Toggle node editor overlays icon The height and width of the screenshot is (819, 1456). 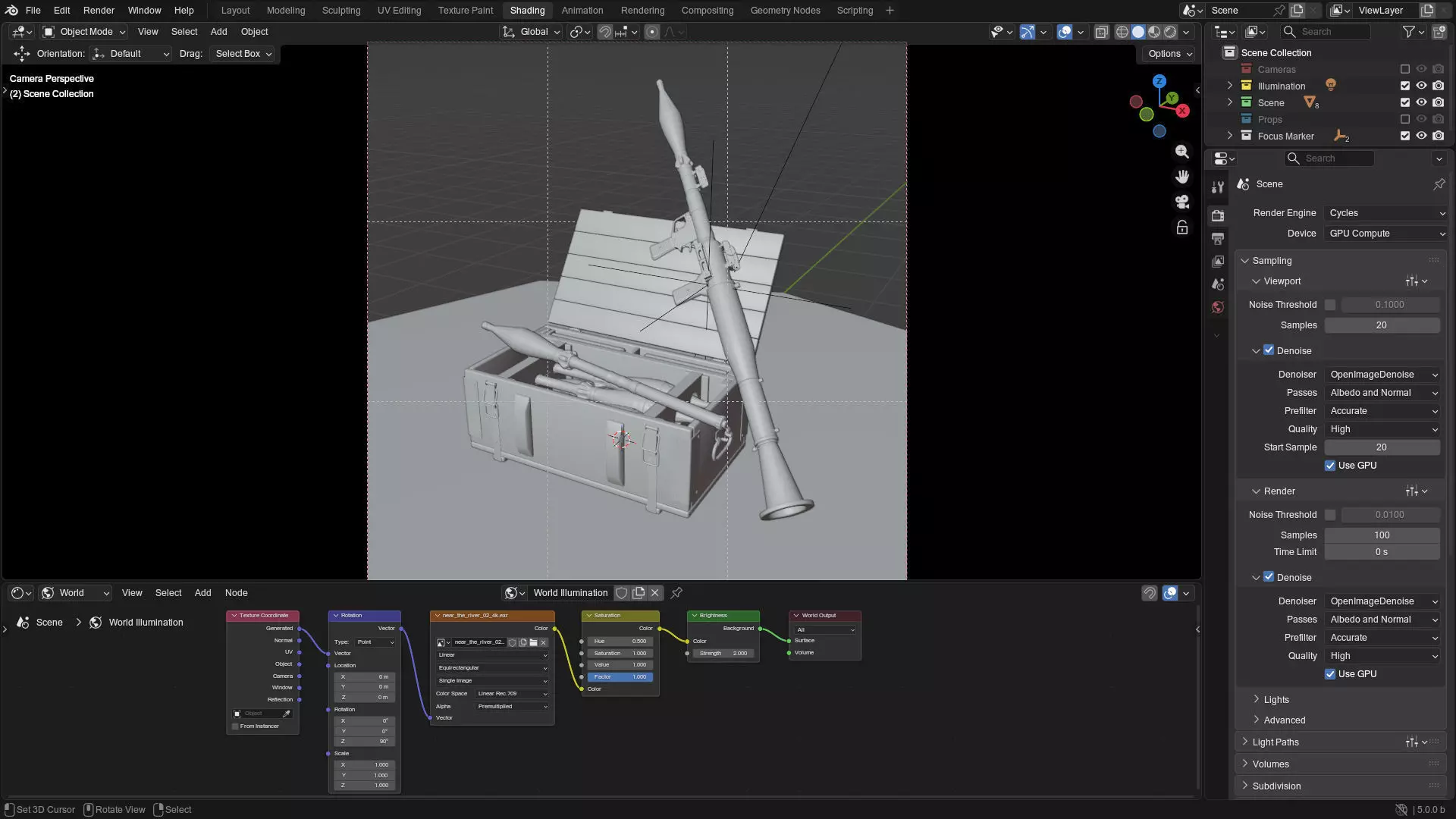point(1170,593)
